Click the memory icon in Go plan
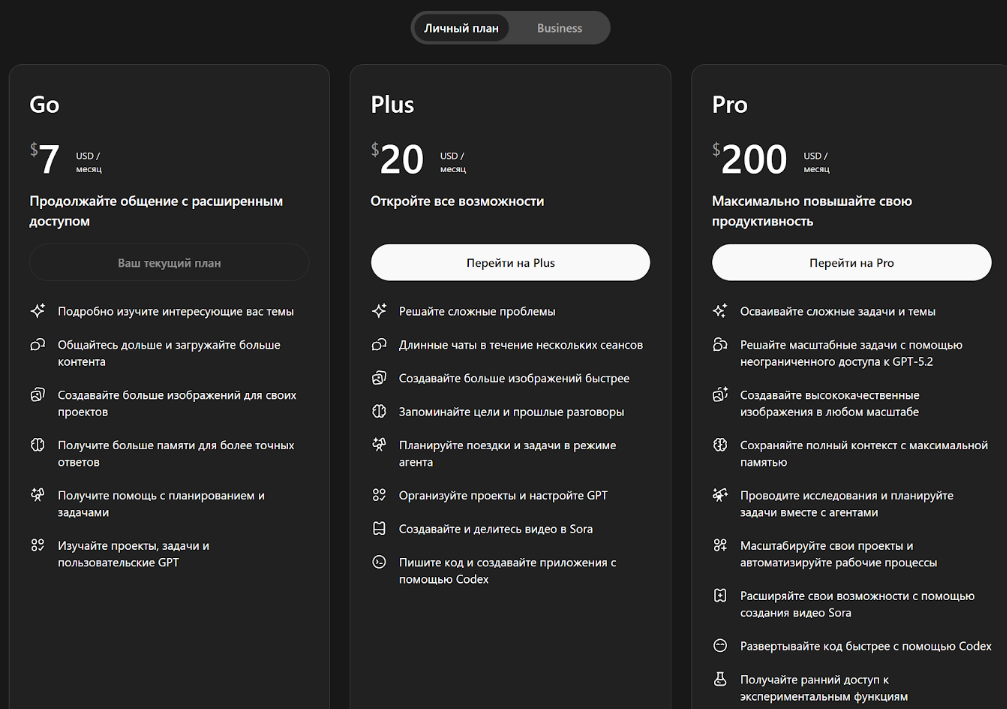Viewport: 1007px width, 709px height. click(38, 445)
